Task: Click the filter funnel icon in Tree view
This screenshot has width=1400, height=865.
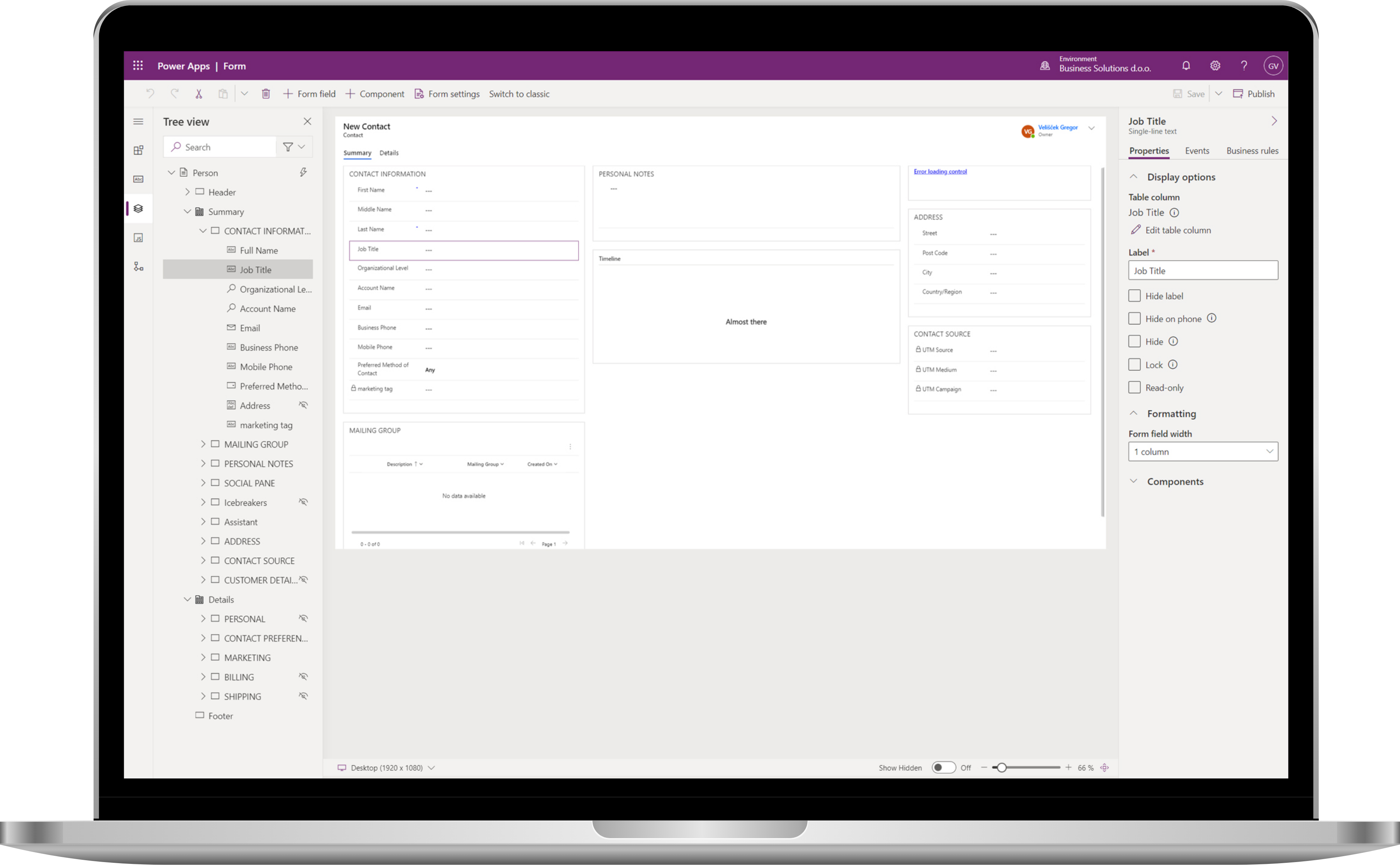Action: [288, 147]
